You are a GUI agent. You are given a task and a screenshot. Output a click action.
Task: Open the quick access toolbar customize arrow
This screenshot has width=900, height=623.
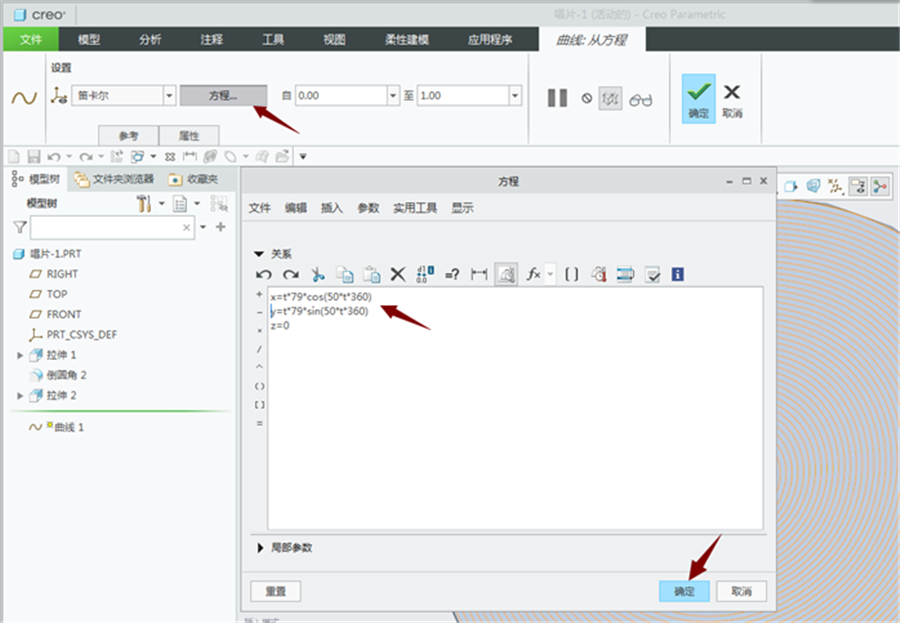click(303, 156)
